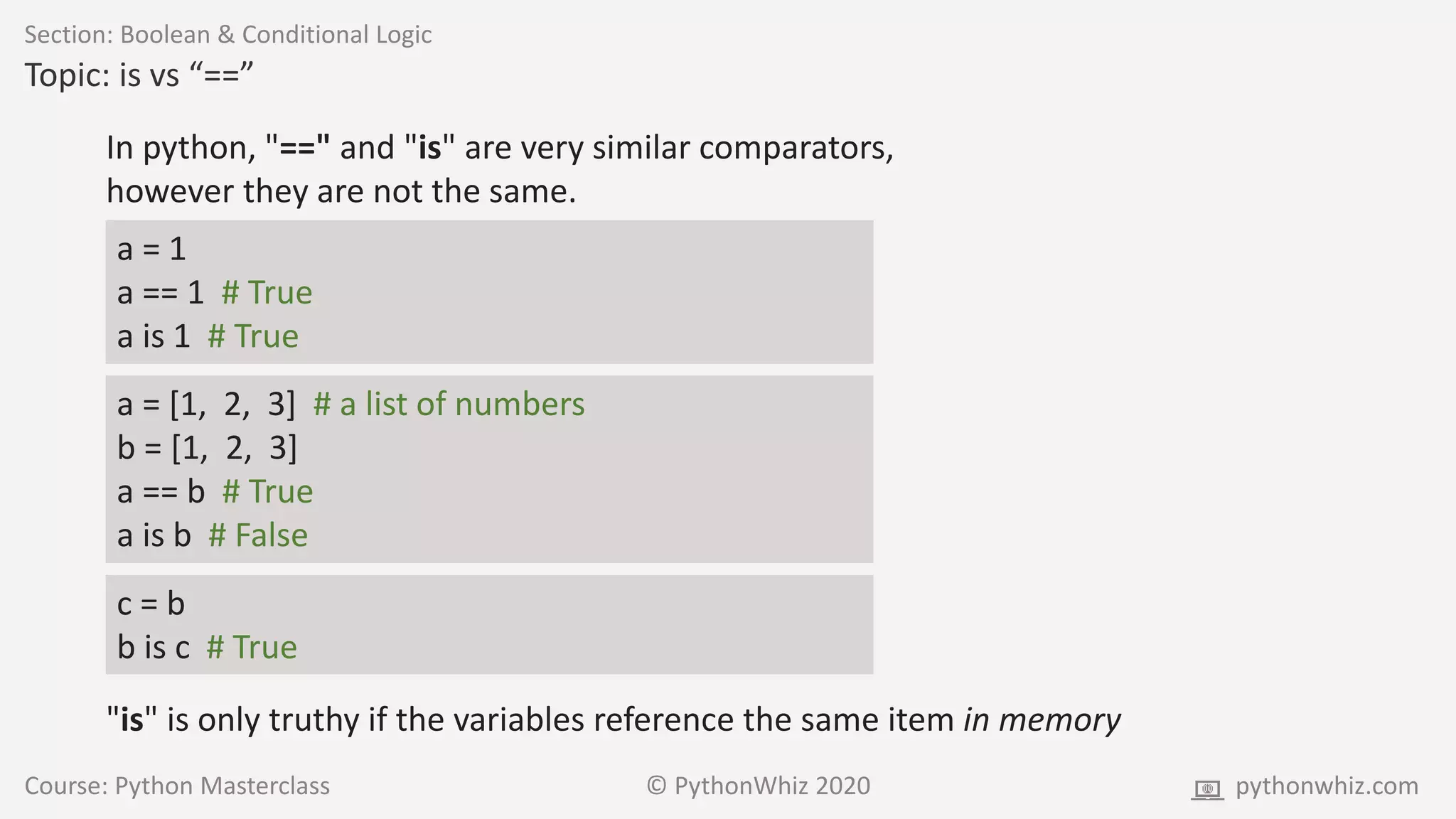Click the '# a list of numbers' comment

pos(449,405)
